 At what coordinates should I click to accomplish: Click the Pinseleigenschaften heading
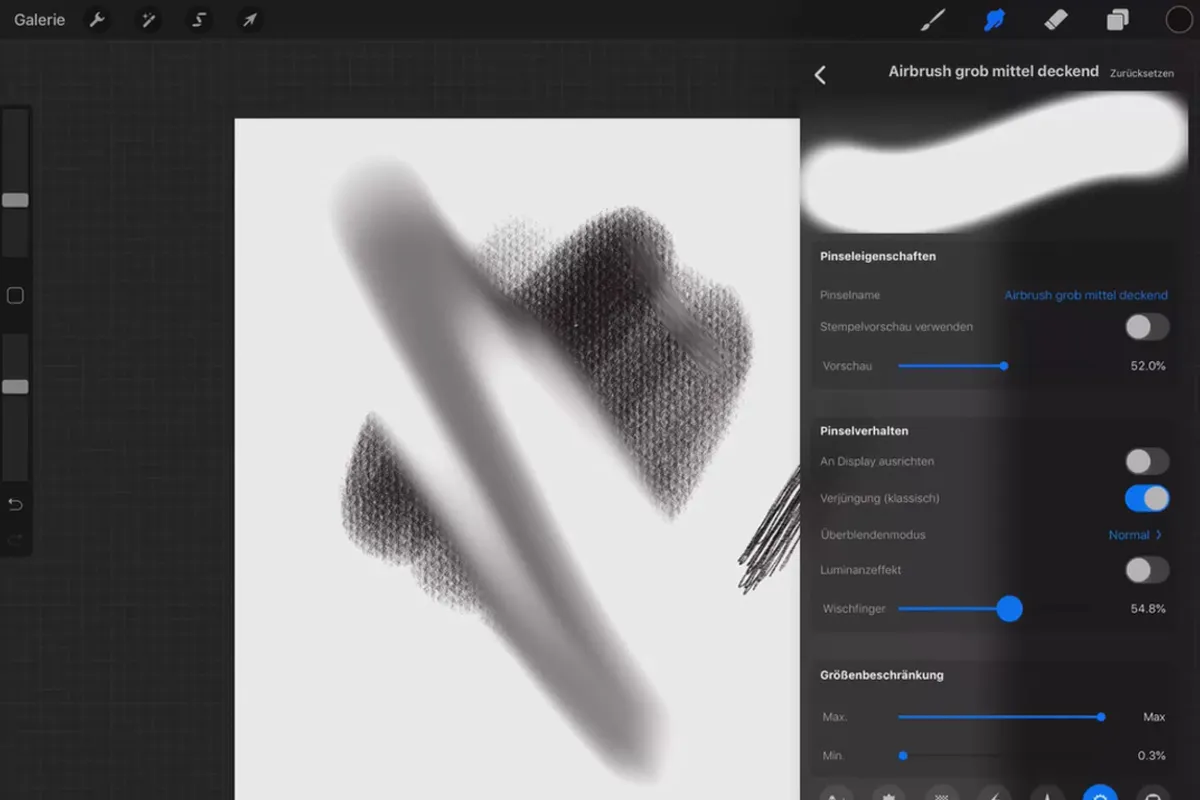878,256
